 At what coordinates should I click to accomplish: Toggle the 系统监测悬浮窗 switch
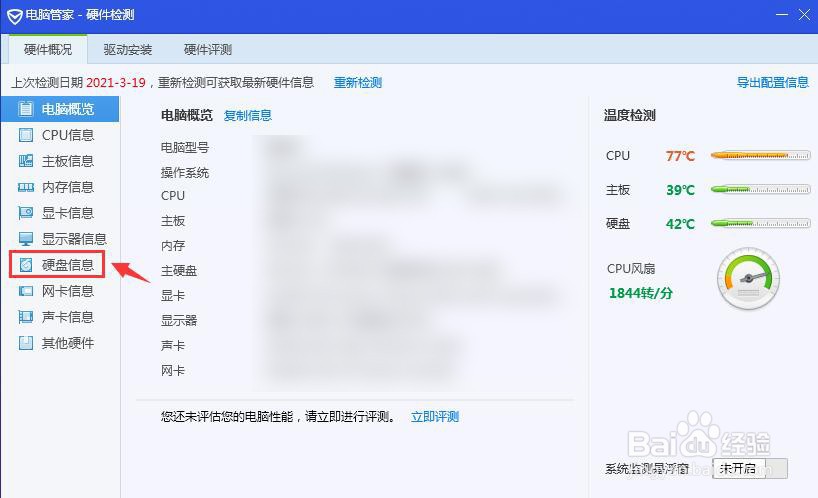[x=750, y=468]
